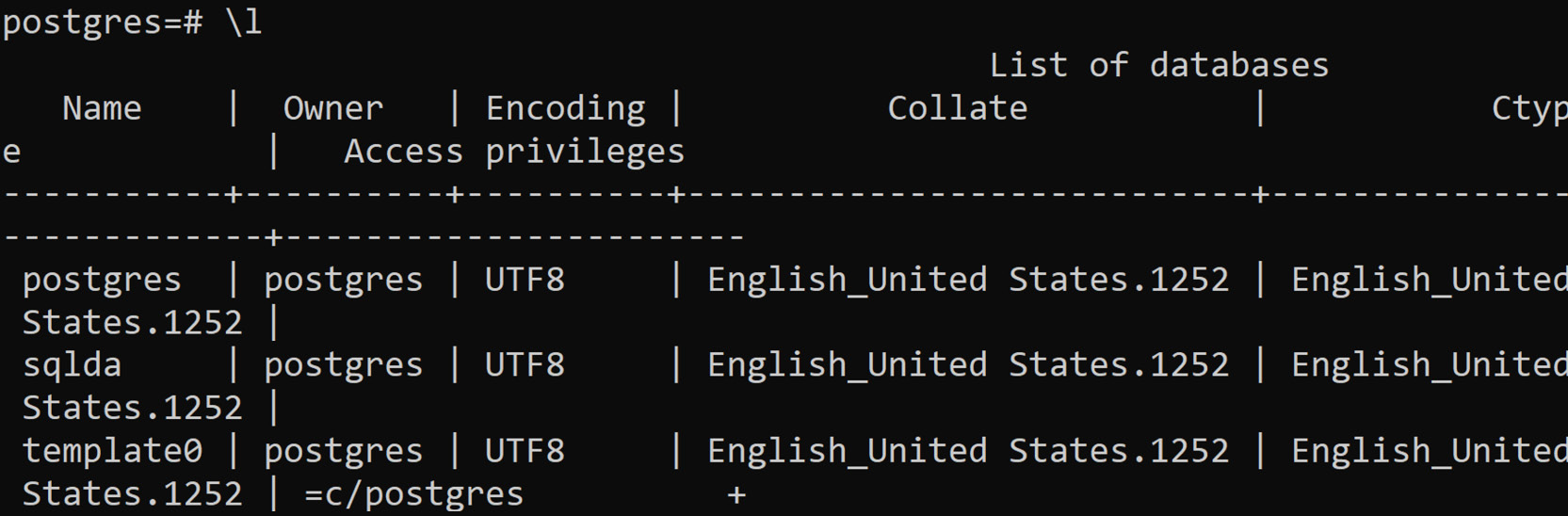The width and height of the screenshot is (1568, 516).
Task: Click the 'List of databases' title
Action: (1158, 65)
